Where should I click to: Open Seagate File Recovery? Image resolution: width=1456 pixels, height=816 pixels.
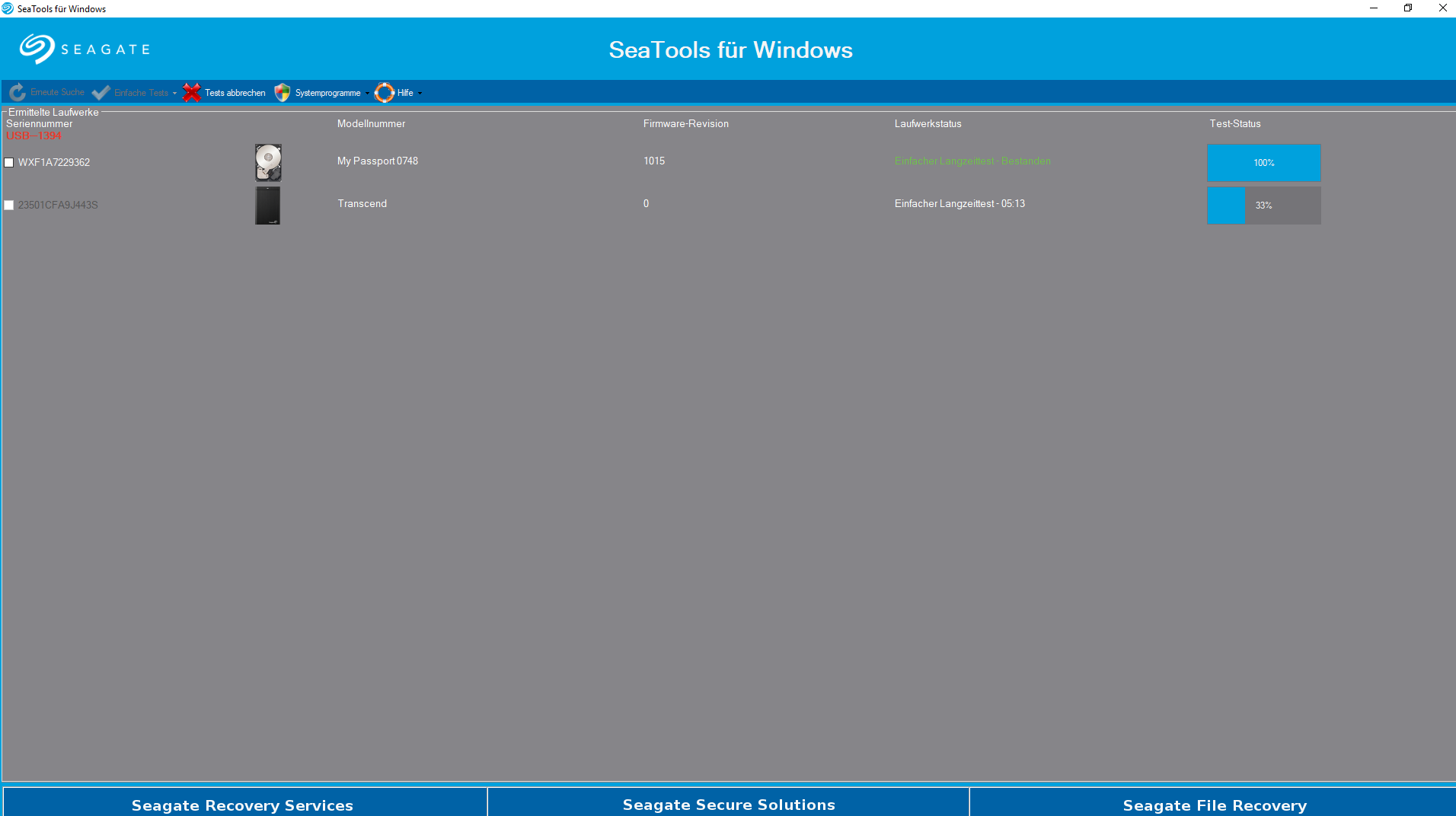pyautogui.click(x=1214, y=802)
